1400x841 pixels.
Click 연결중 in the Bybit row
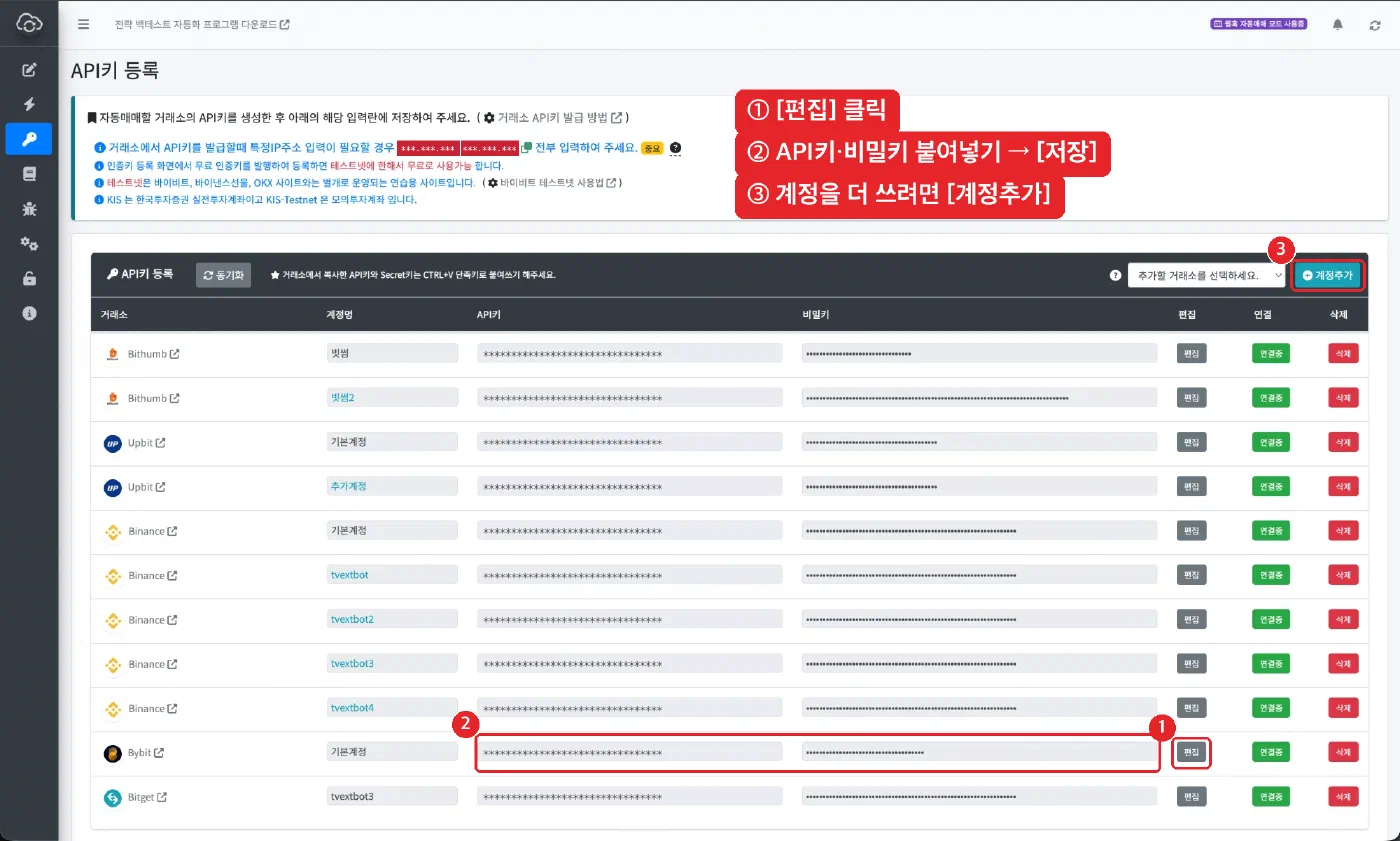coord(1271,753)
